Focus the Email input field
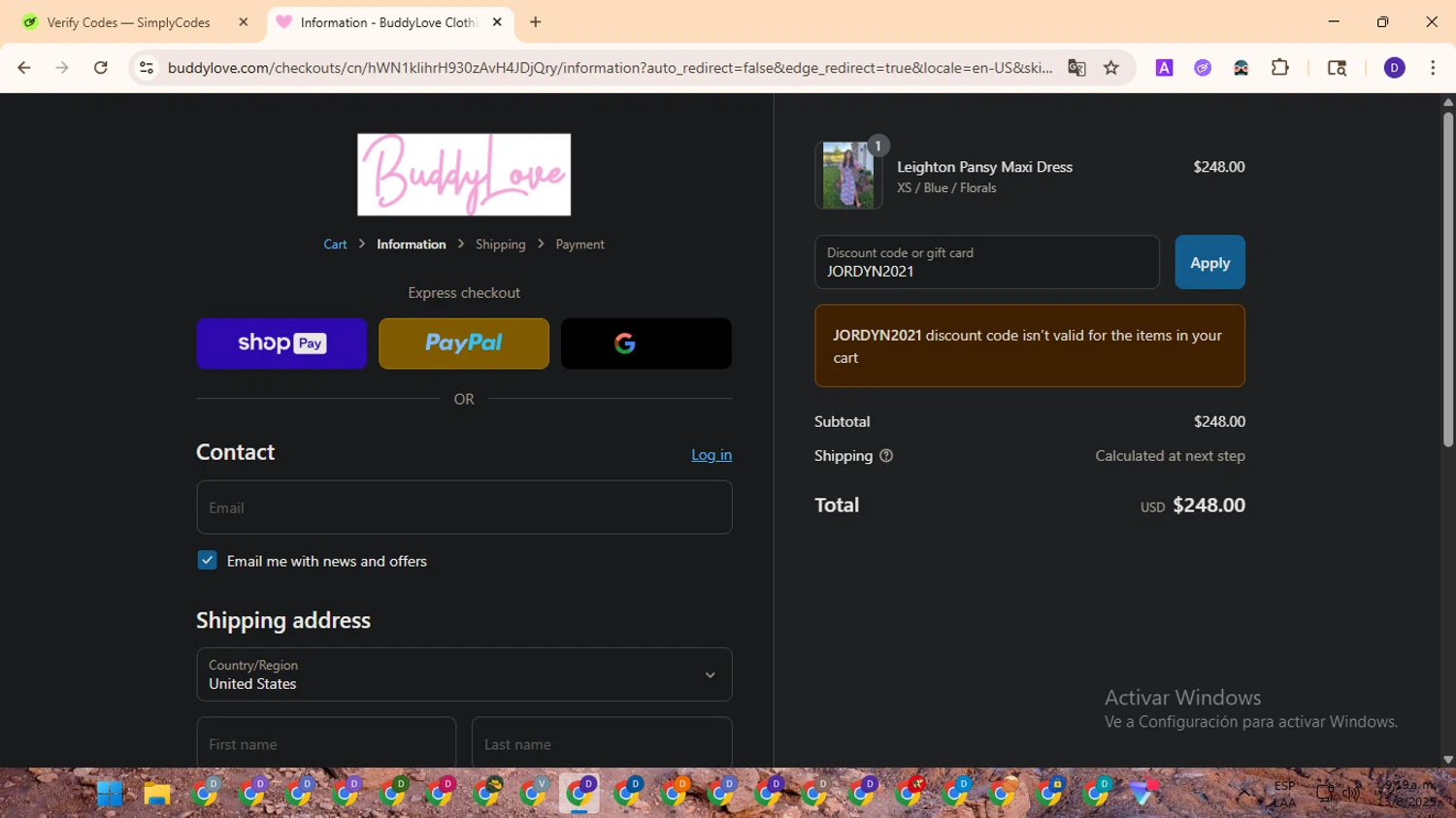This screenshot has height=818, width=1456. point(464,507)
